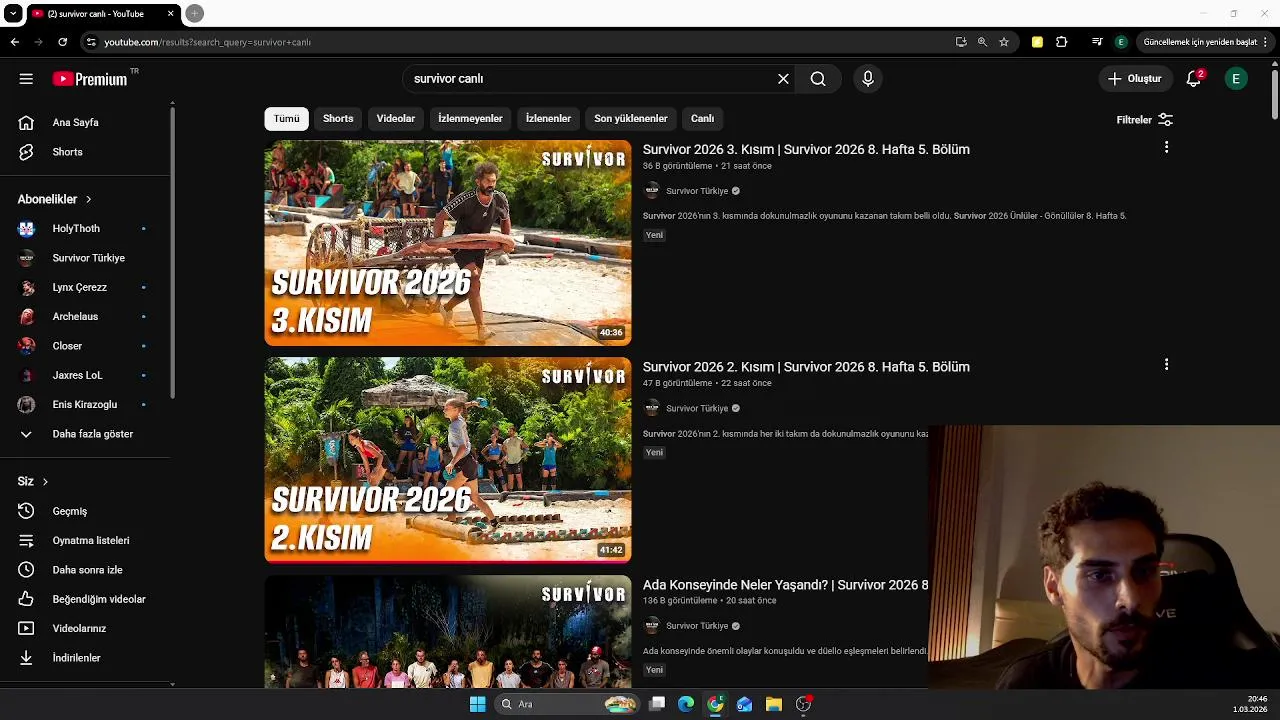Open the account avatar E menu
Screen dimensions: 1280x720
(1236, 79)
